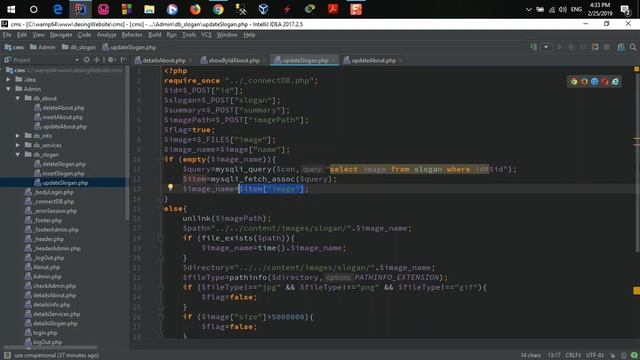Select deleteAbout.php in project tree
The height and width of the screenshot is (360, 640).
click(63, 108)
